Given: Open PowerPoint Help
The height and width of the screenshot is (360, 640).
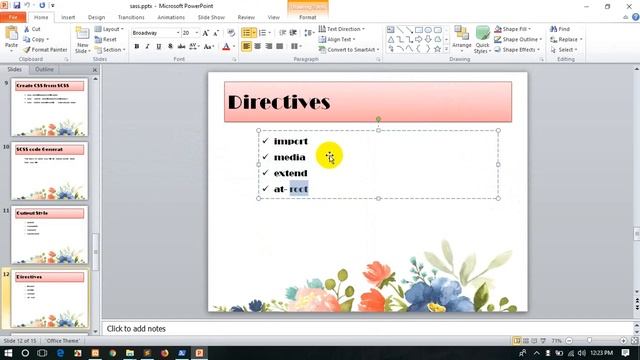Looking at the screenshot, I should (x=636, y=17).
